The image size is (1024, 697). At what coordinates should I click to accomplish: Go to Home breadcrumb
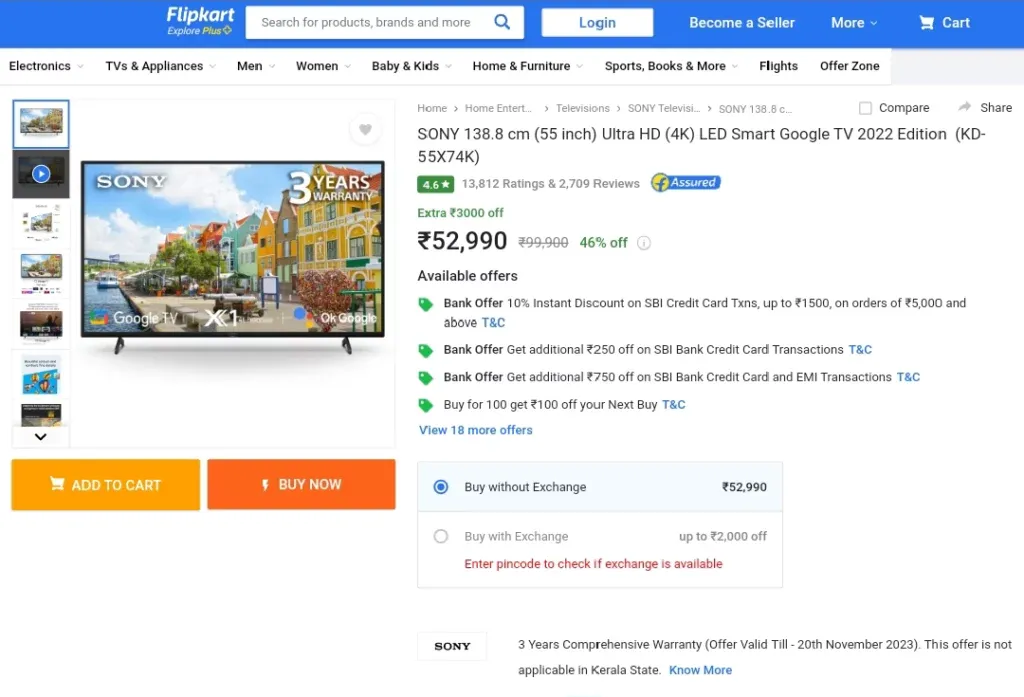[432, 108]
